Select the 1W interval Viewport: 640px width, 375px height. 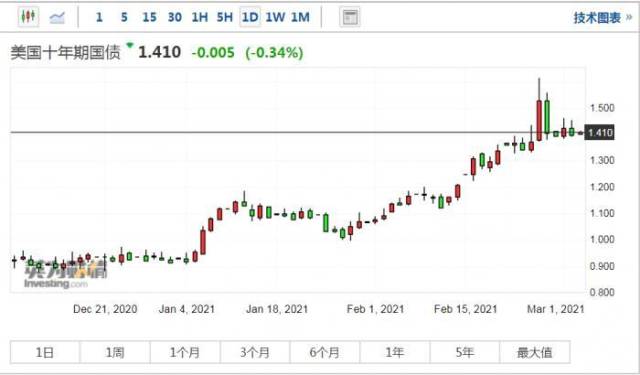tap(275, 17)
